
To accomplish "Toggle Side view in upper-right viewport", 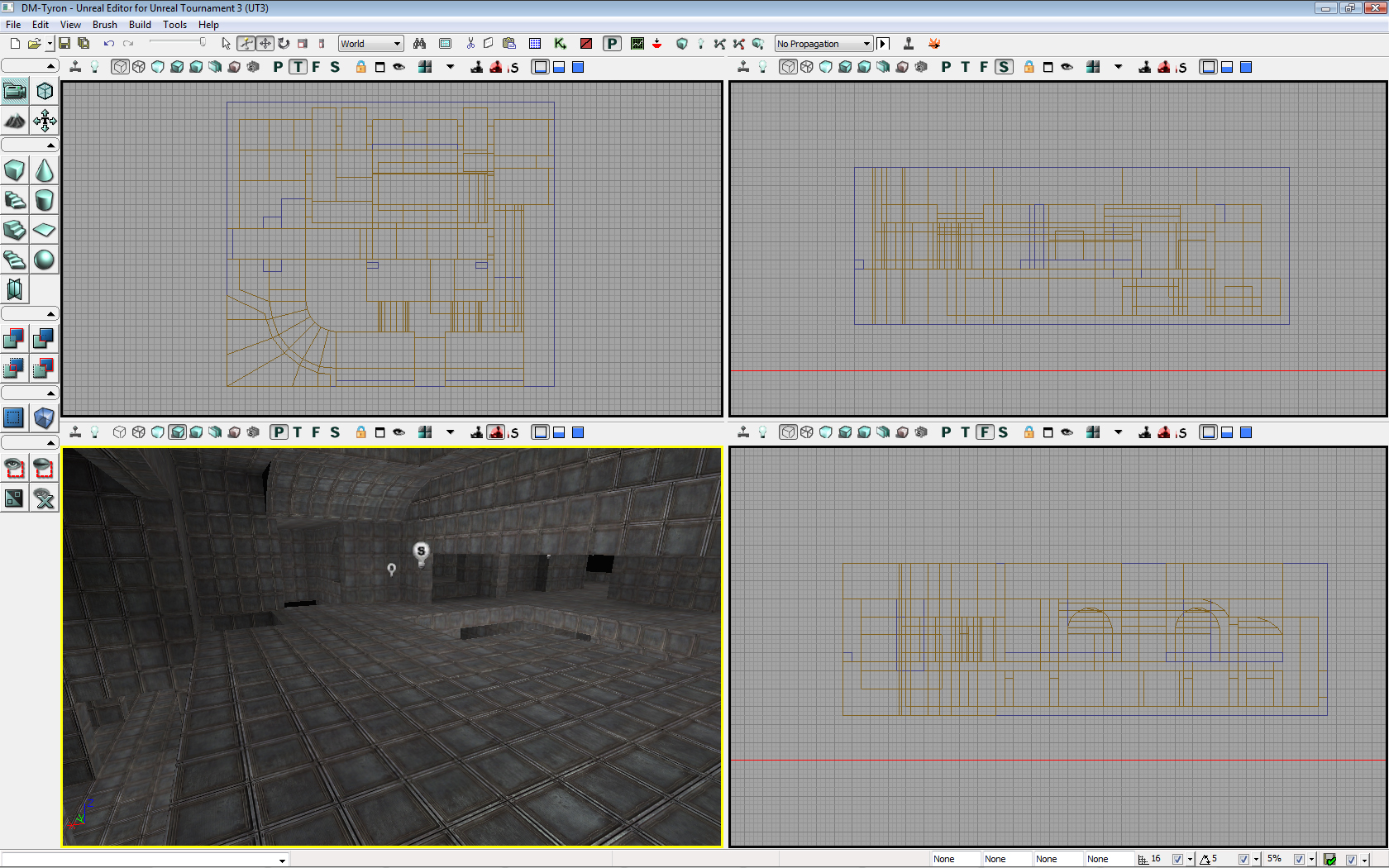I will point(1004,67).
